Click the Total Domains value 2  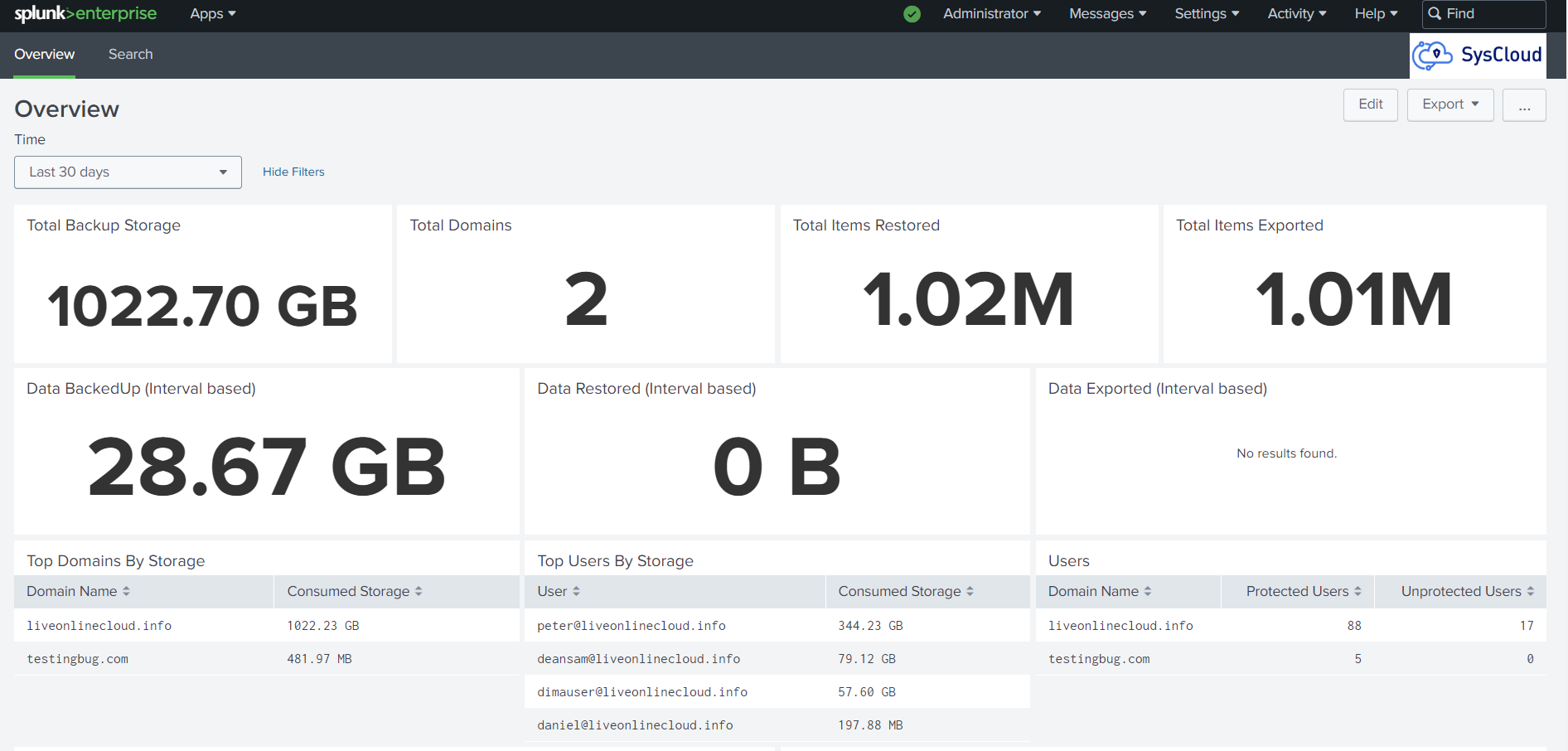(586, 299)
